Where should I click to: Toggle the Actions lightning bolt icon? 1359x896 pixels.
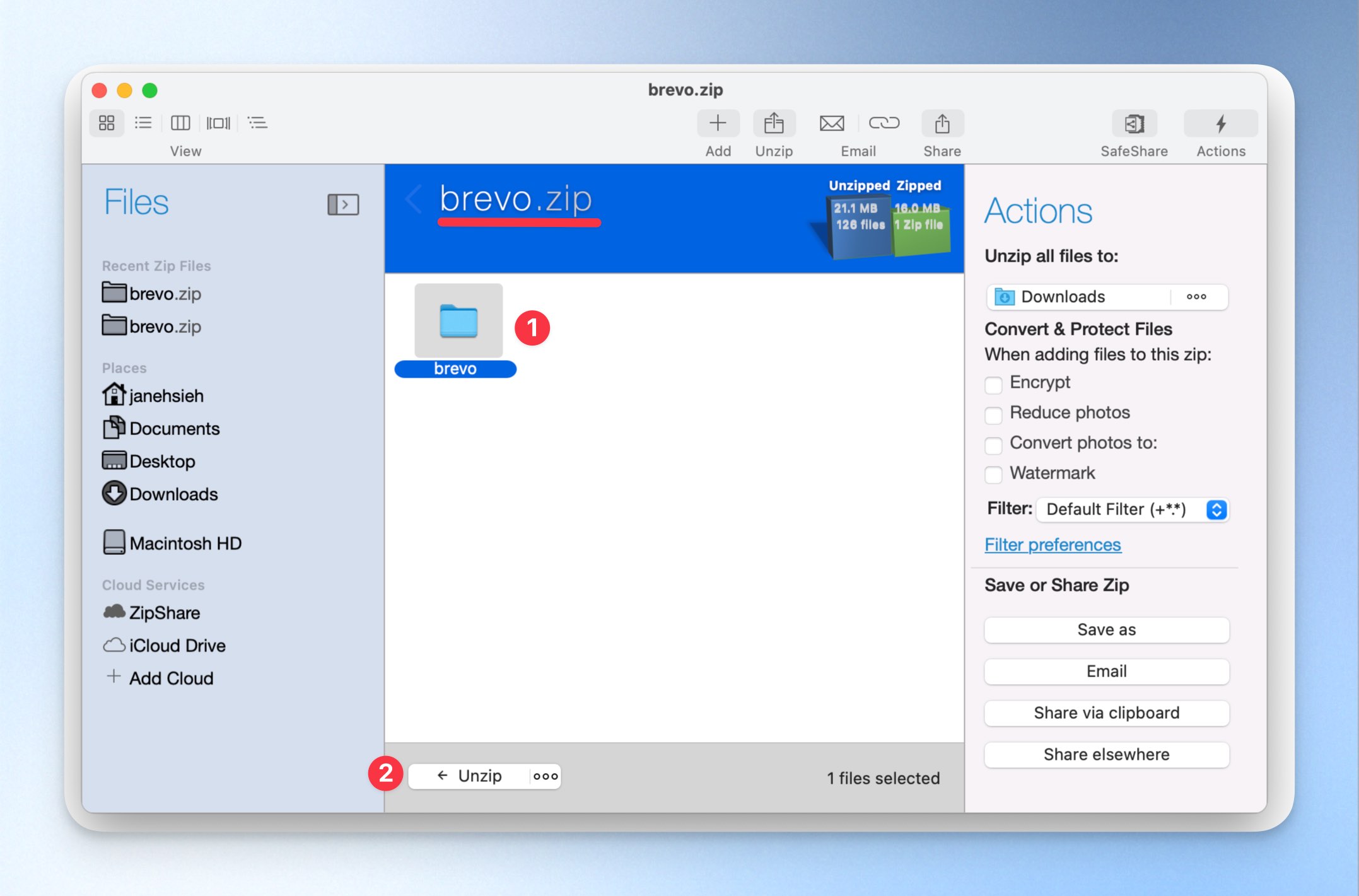1220,124
